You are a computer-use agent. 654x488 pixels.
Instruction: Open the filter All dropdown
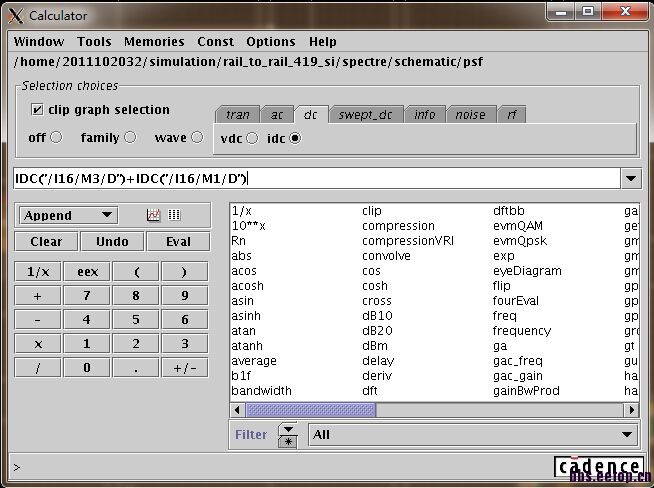[x=474, y=435]
